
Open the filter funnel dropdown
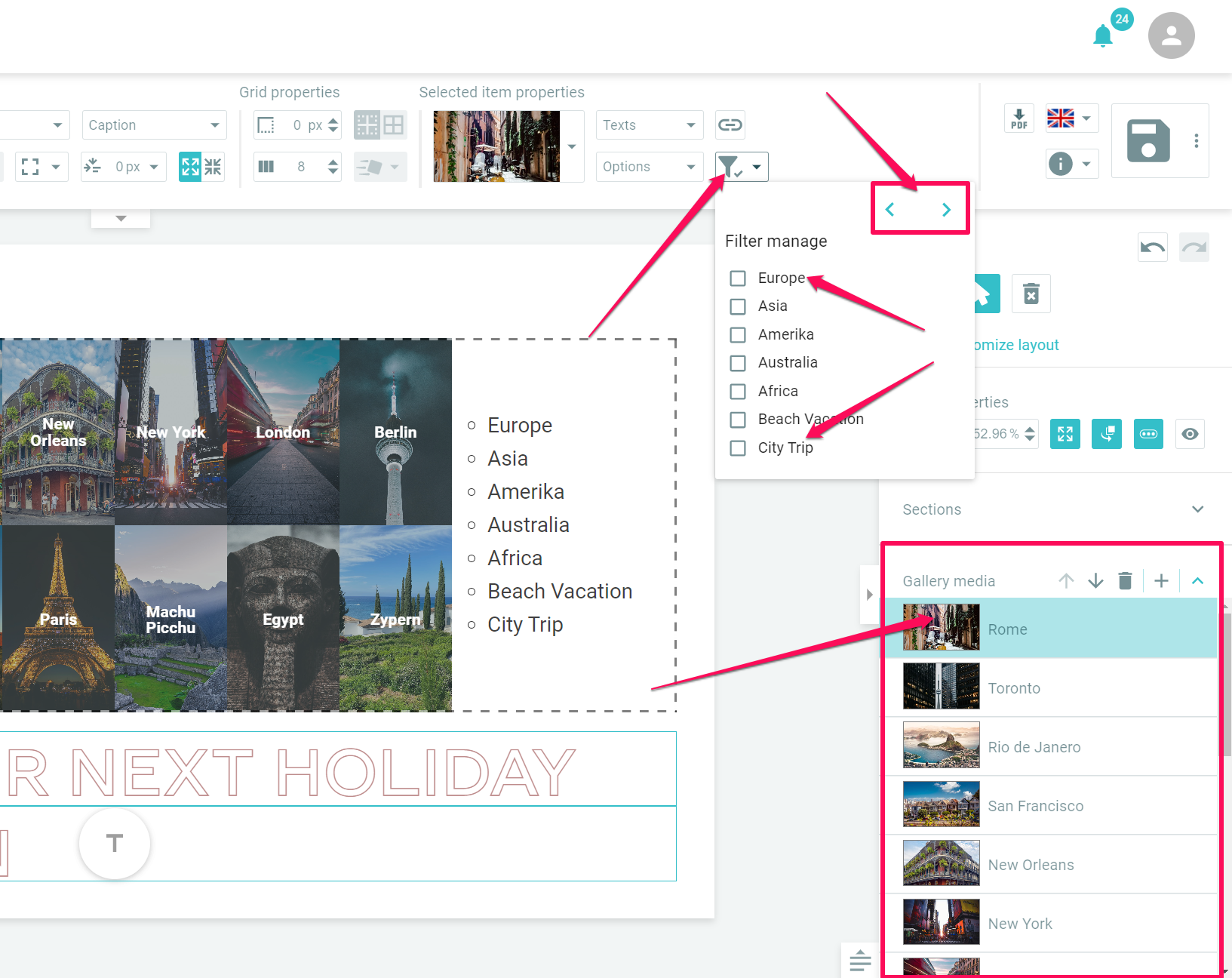pyautogui.click(x=742, y=167)
